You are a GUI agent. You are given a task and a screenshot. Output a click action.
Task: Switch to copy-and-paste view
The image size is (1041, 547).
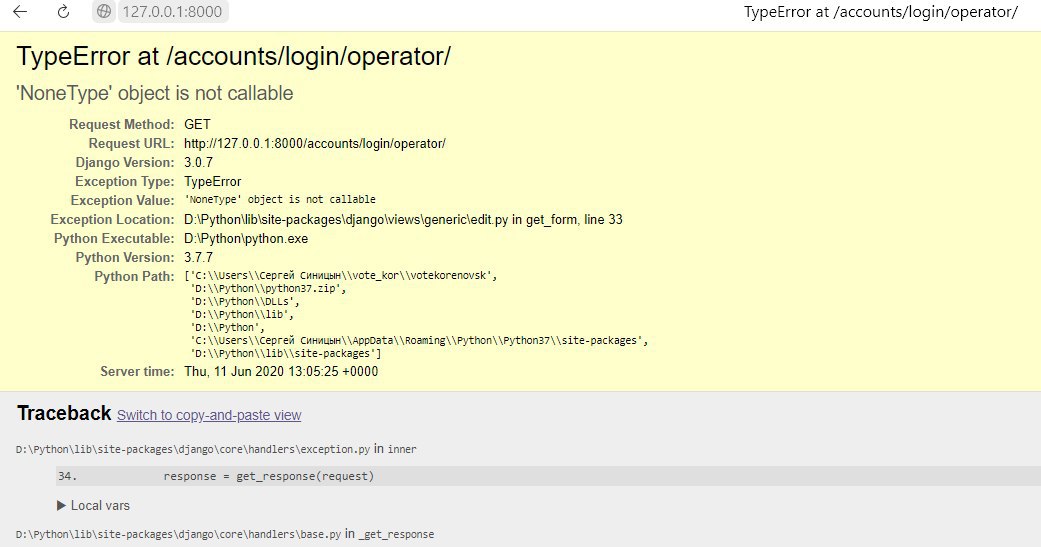point(209,416)
